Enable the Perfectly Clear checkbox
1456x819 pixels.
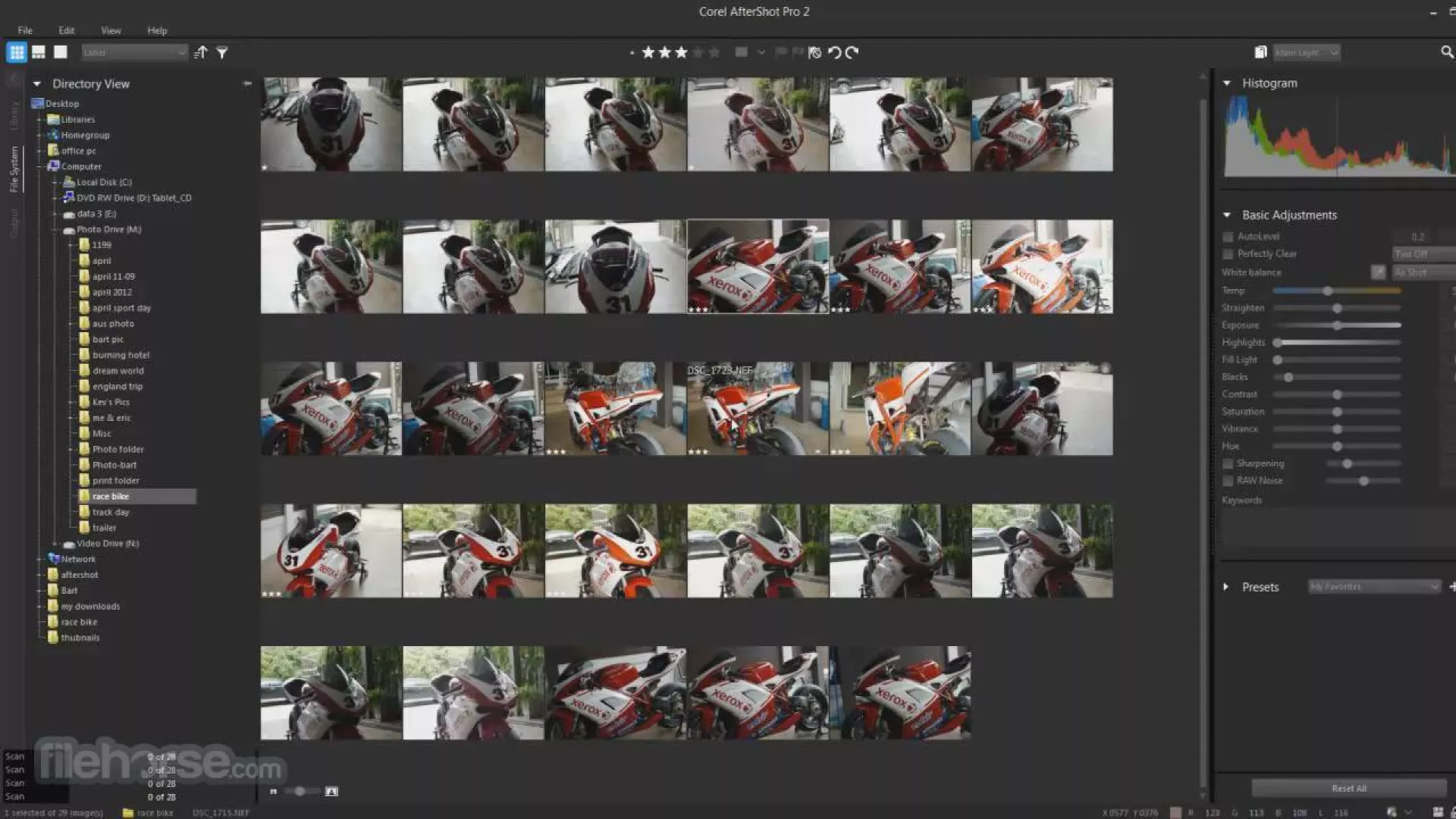click(1228, 254)
